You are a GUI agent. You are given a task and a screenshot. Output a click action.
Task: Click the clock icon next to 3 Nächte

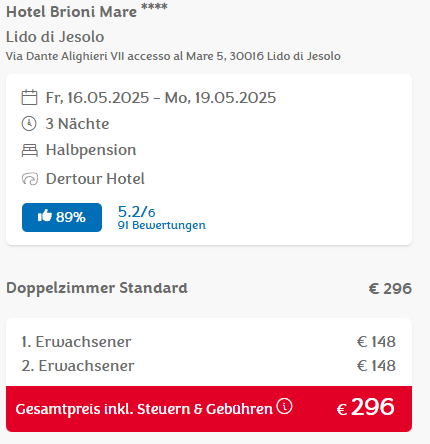pyautogui.click(x=29, y=124)
